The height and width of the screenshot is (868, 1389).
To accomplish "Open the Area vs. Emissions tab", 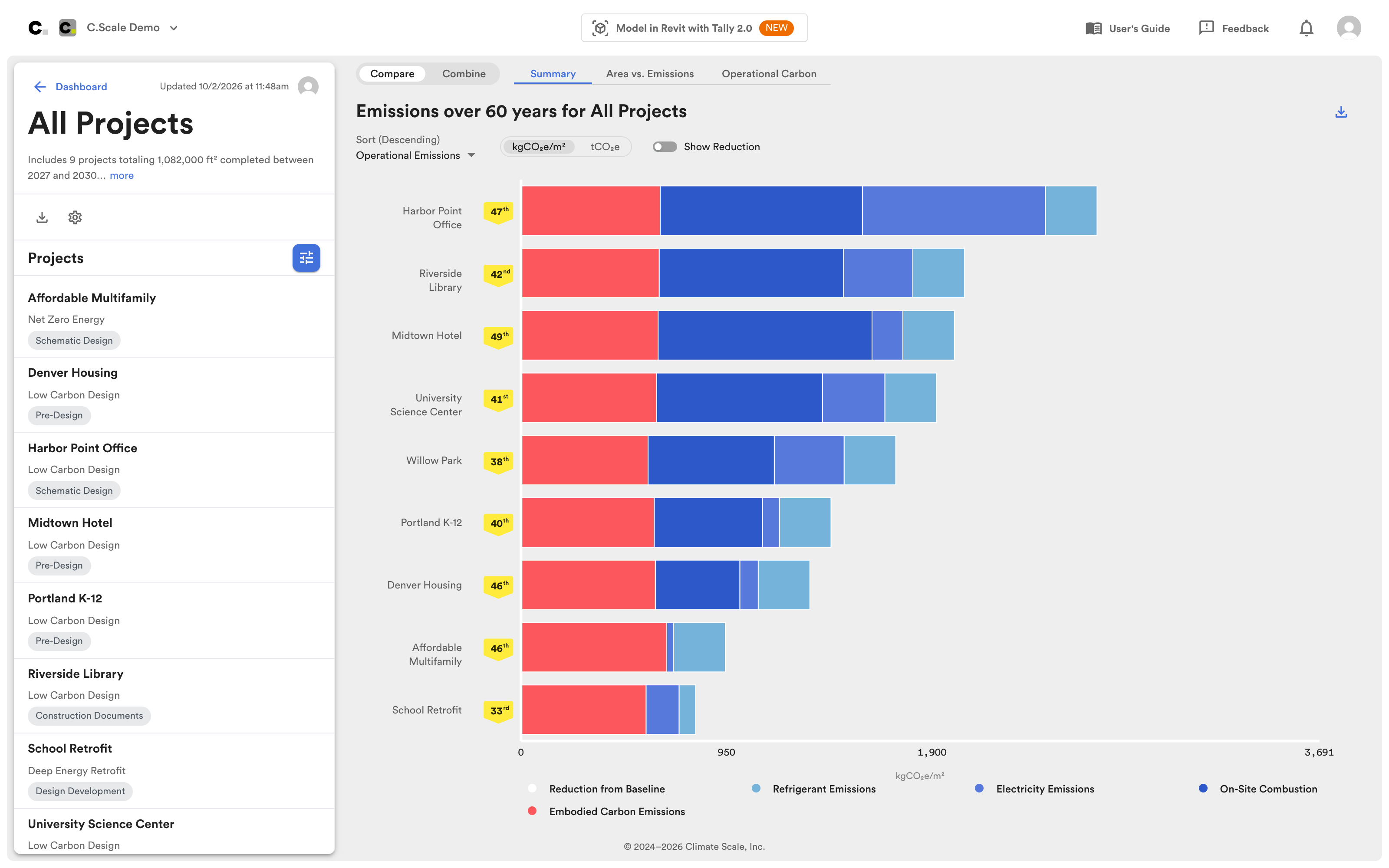I will click(x=650, y=73).
